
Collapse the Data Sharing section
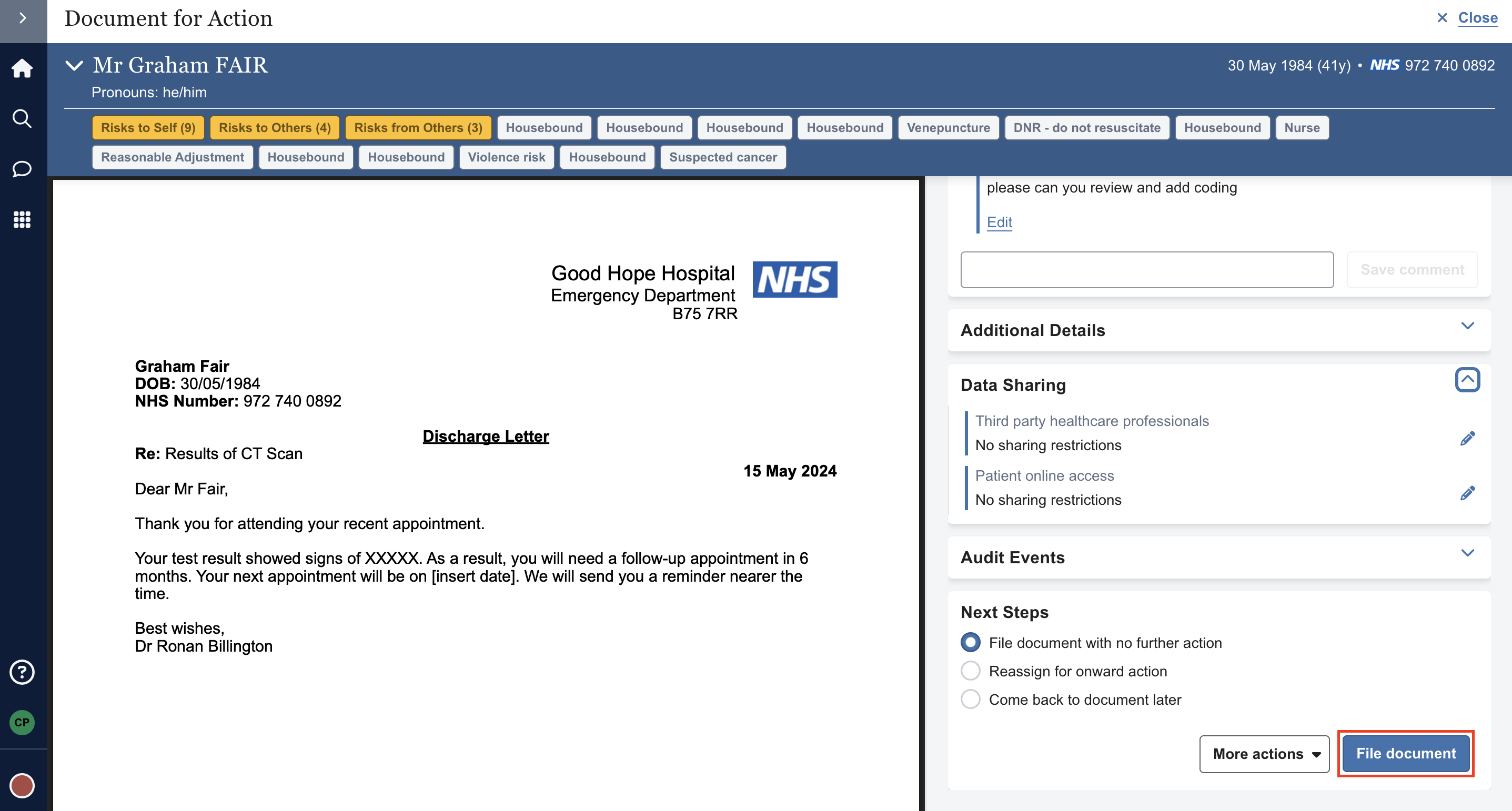(x=1467, y=380)
